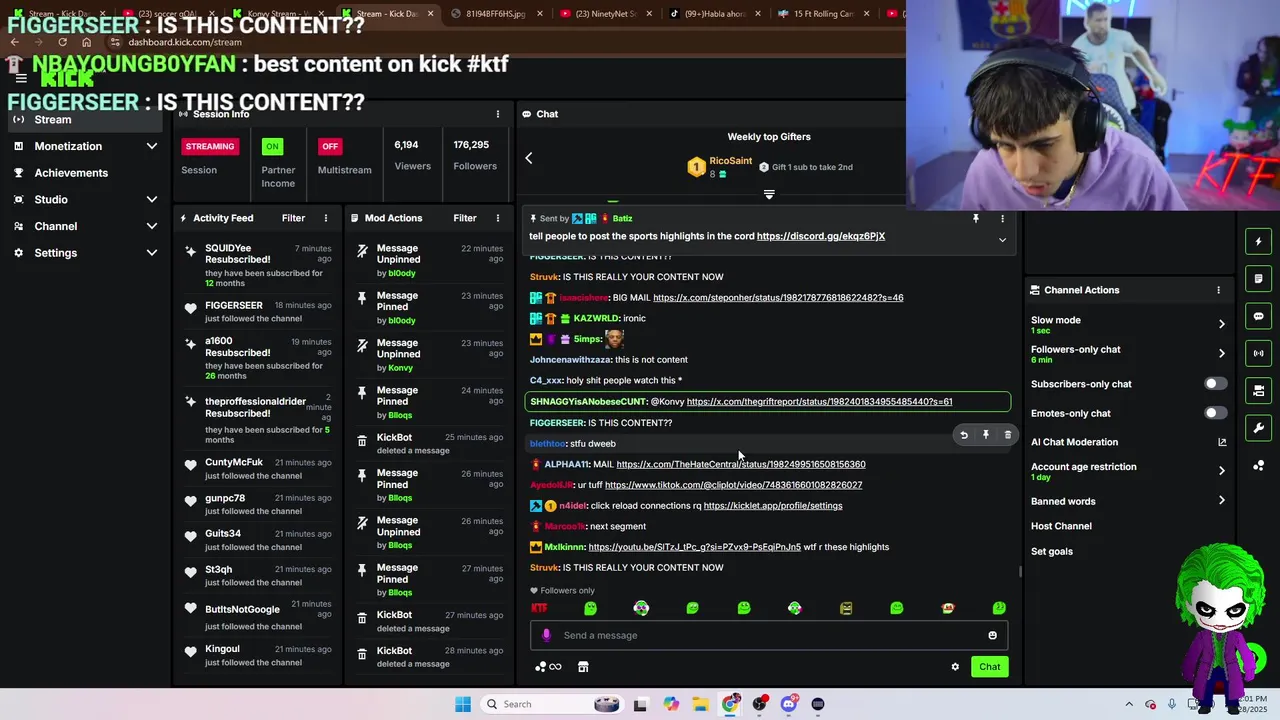Open chat settings gear icon
Viewport: 1280px width, 720px height.
click(x=955, y=667)
